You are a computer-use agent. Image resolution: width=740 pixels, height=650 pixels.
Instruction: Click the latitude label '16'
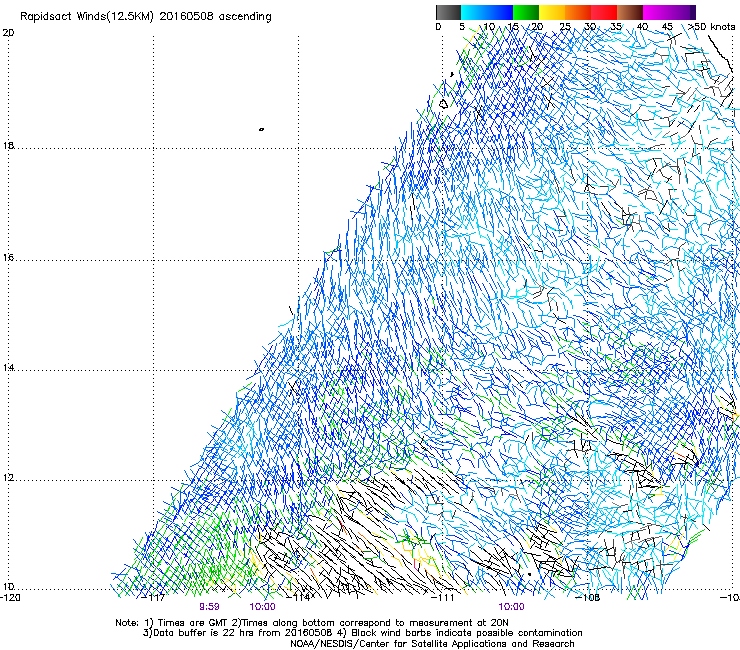point(8,258)
